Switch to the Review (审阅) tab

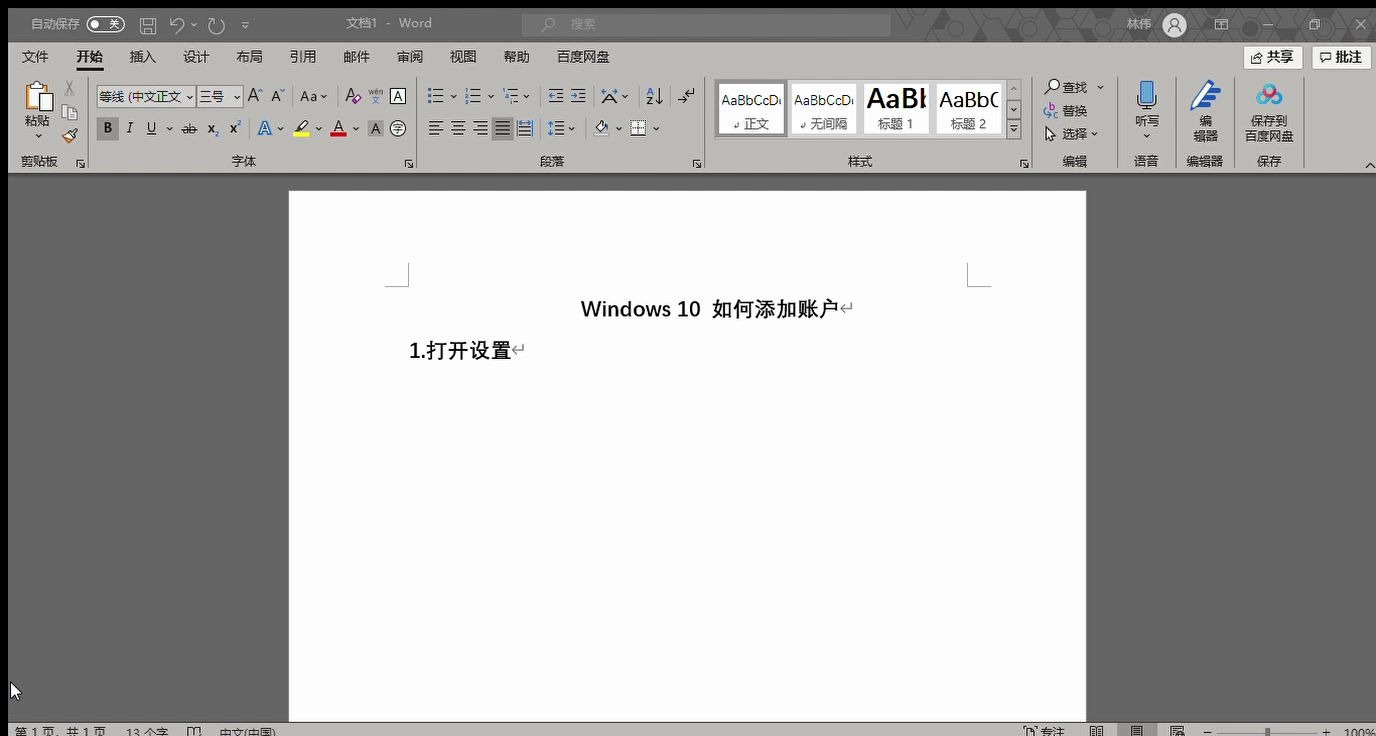[x=410, y=57]
